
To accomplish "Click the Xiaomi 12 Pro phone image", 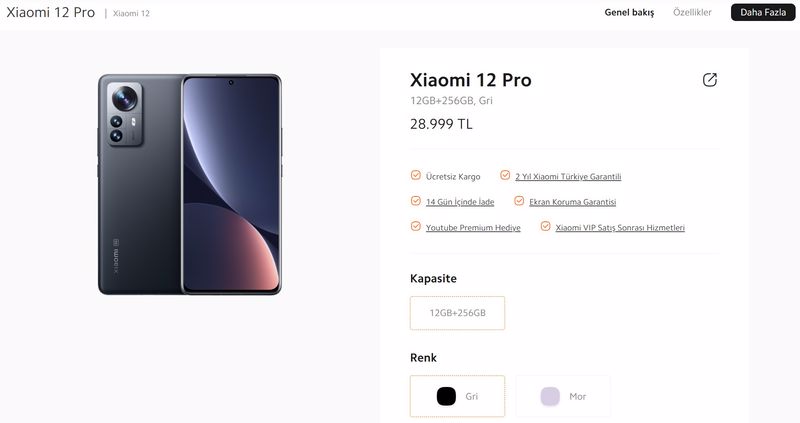I will 189,184.
